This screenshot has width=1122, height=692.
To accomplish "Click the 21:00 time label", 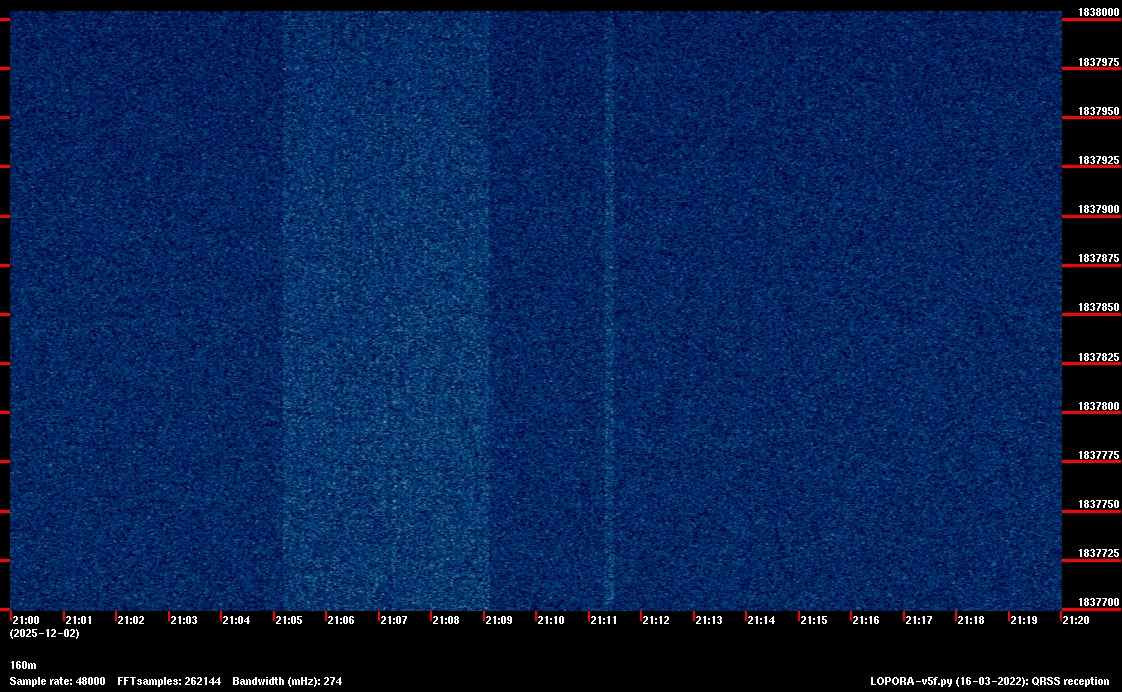I will (26, 620).
